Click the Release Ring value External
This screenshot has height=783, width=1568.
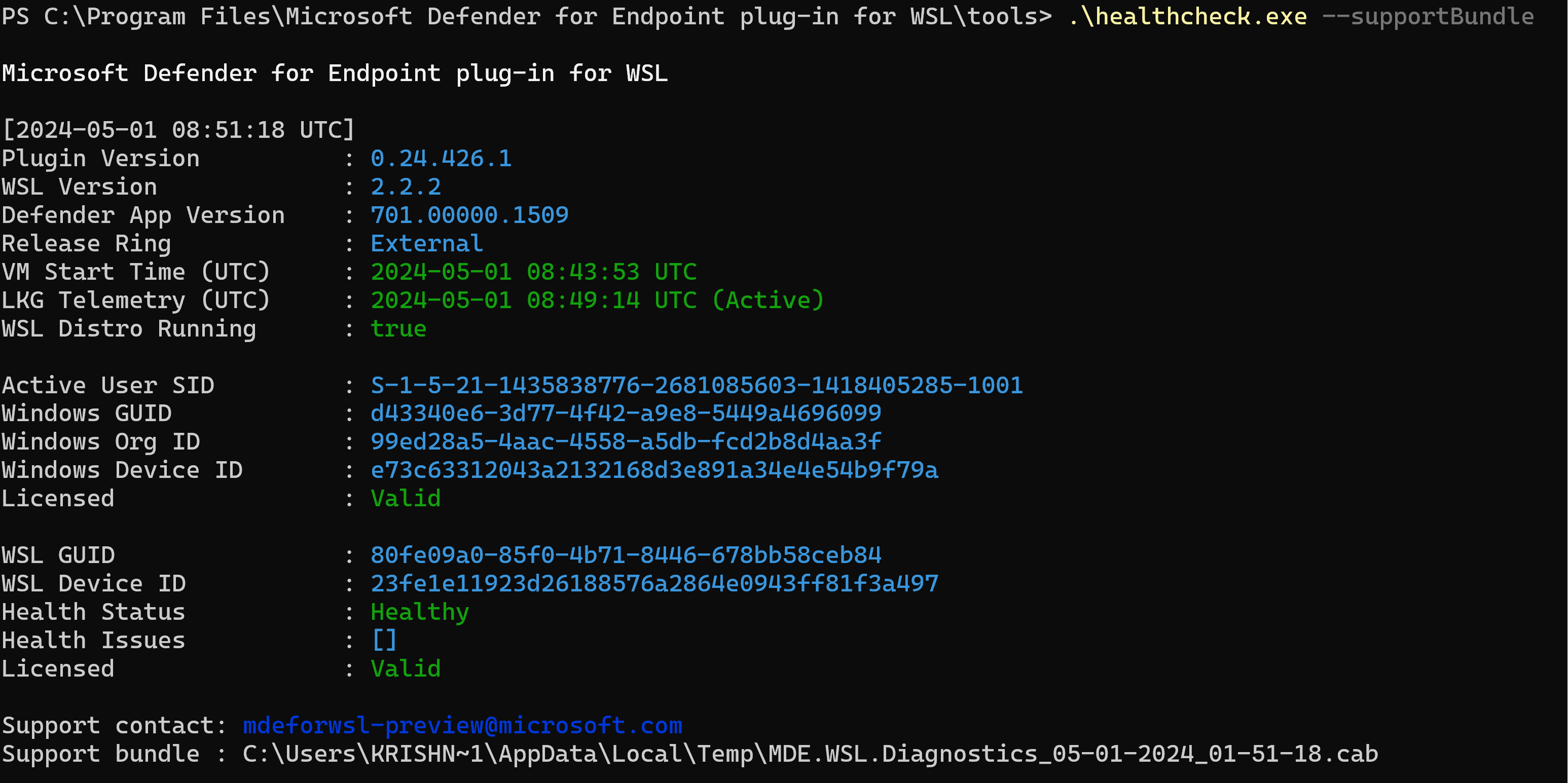(427, 244)
